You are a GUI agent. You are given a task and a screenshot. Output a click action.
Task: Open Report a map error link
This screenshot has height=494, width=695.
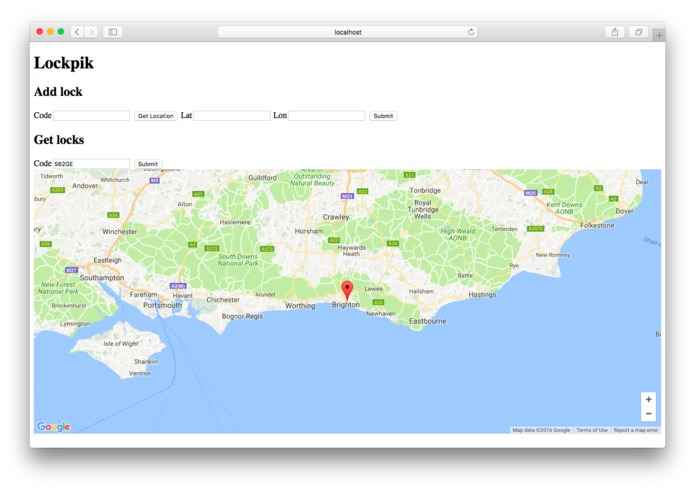point(636,430)
